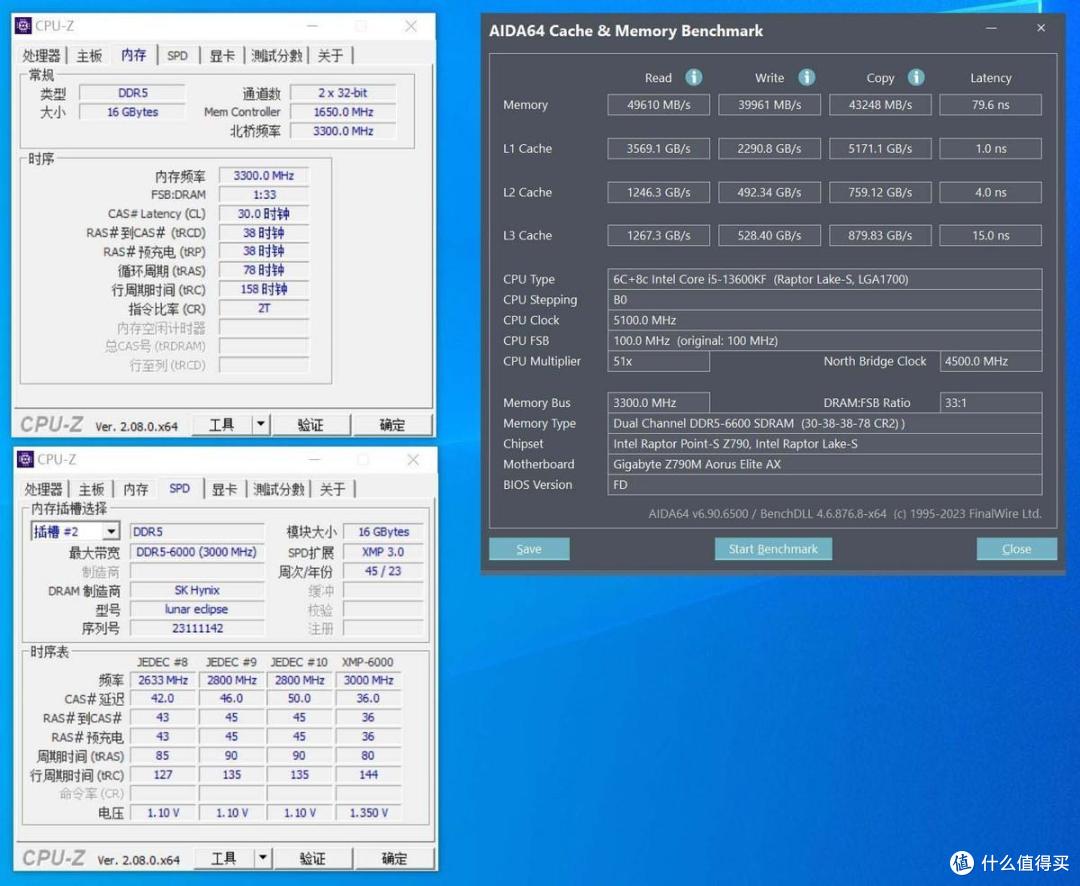Expand 工具 dropdown arrow in bottom CPU-Z window
Viewport: 1080px width, 886px height.
263,858
